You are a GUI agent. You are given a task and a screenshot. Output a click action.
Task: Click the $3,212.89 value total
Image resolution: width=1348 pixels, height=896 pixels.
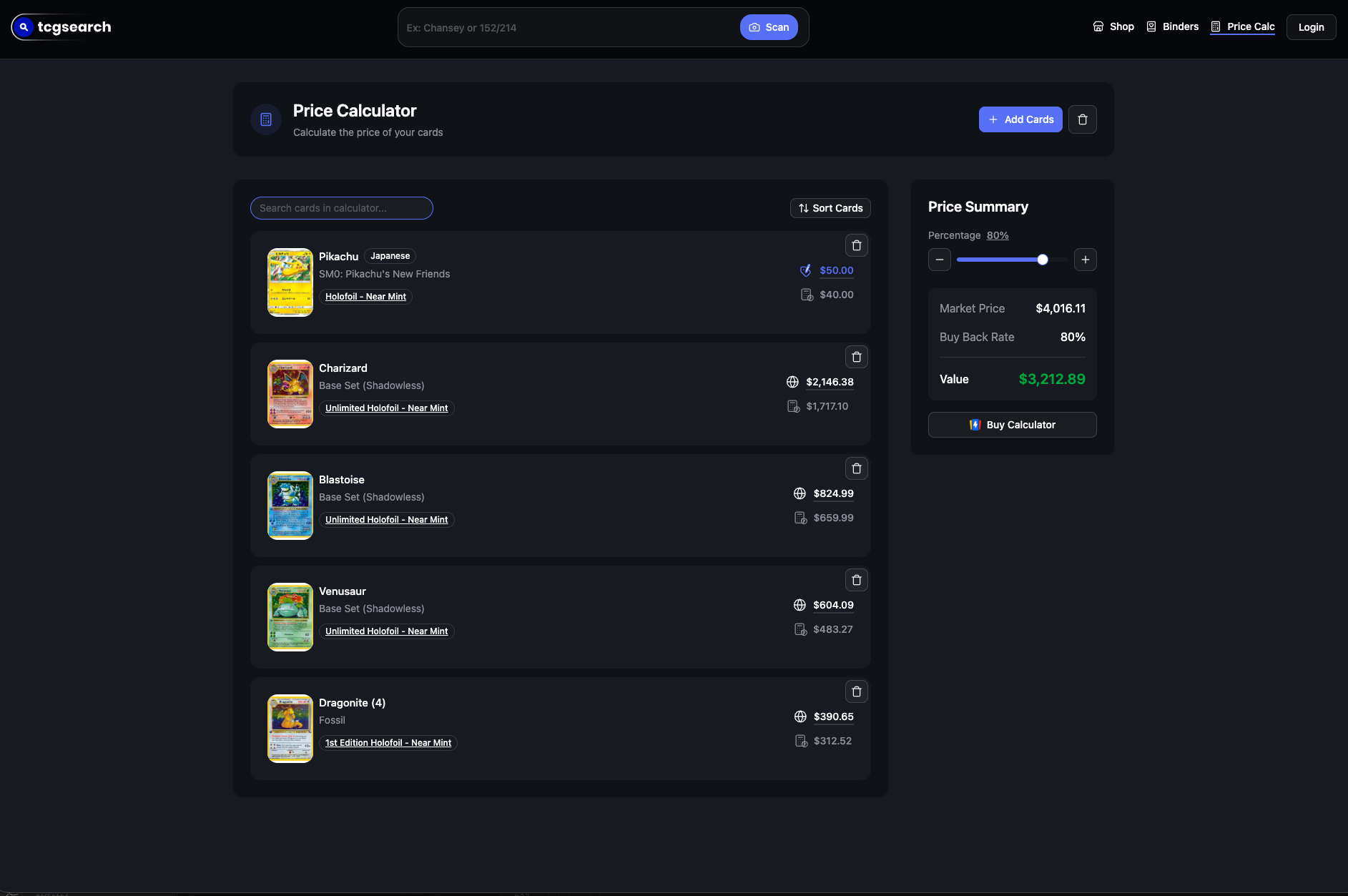click(1052, 379)
